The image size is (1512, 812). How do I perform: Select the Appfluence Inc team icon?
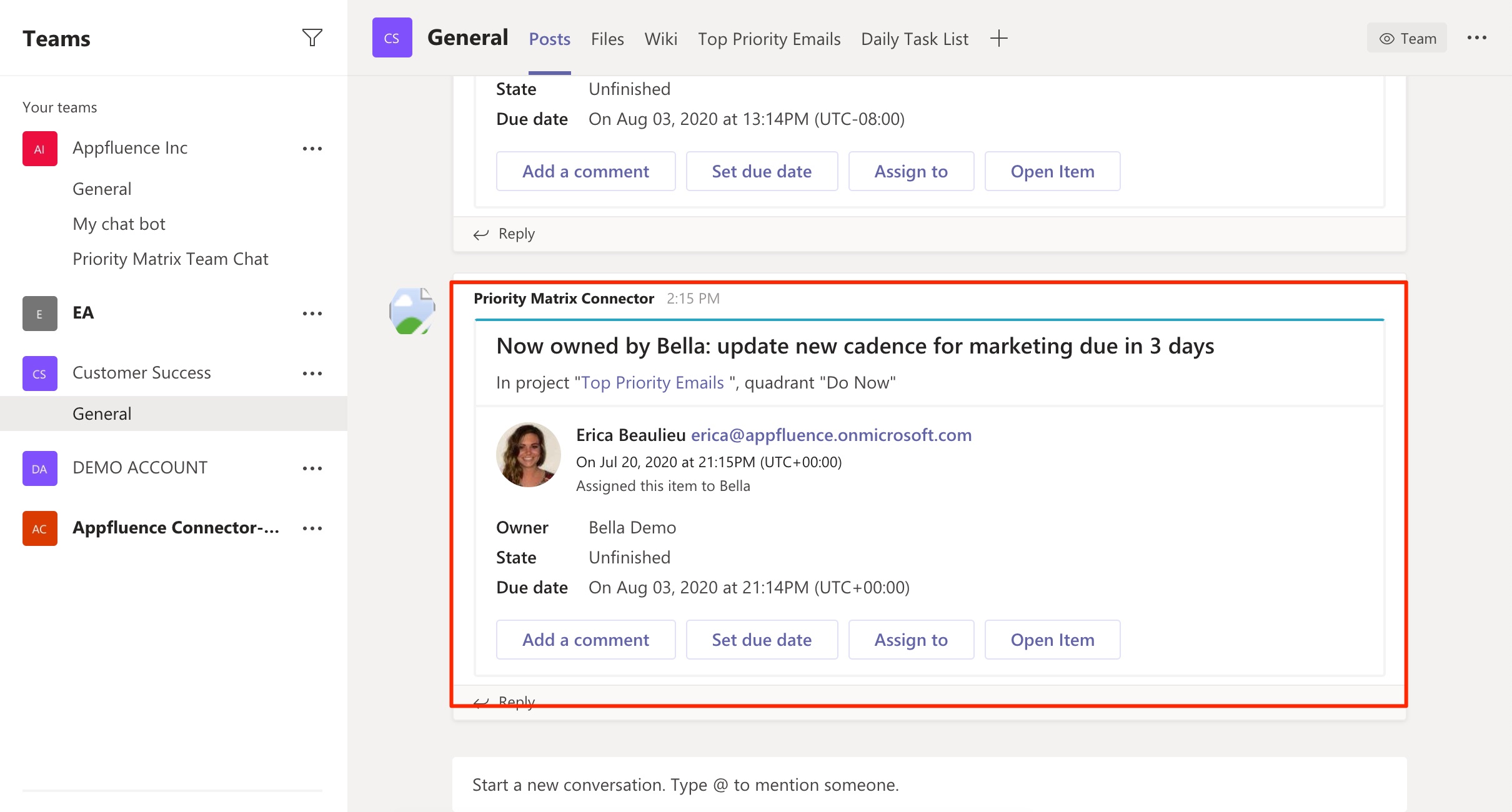point(39,148)
